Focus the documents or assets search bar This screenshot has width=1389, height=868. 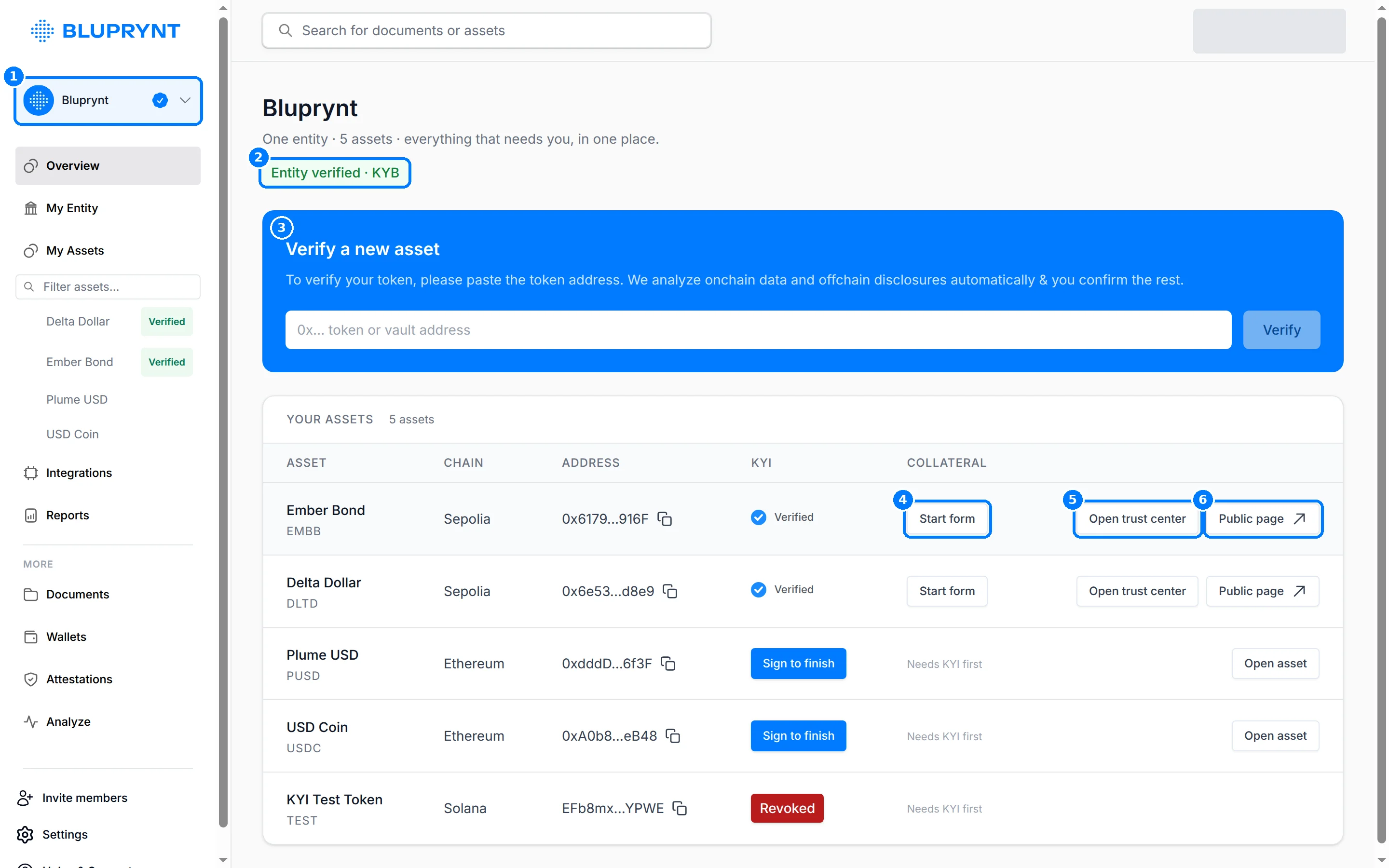[487, 30]
